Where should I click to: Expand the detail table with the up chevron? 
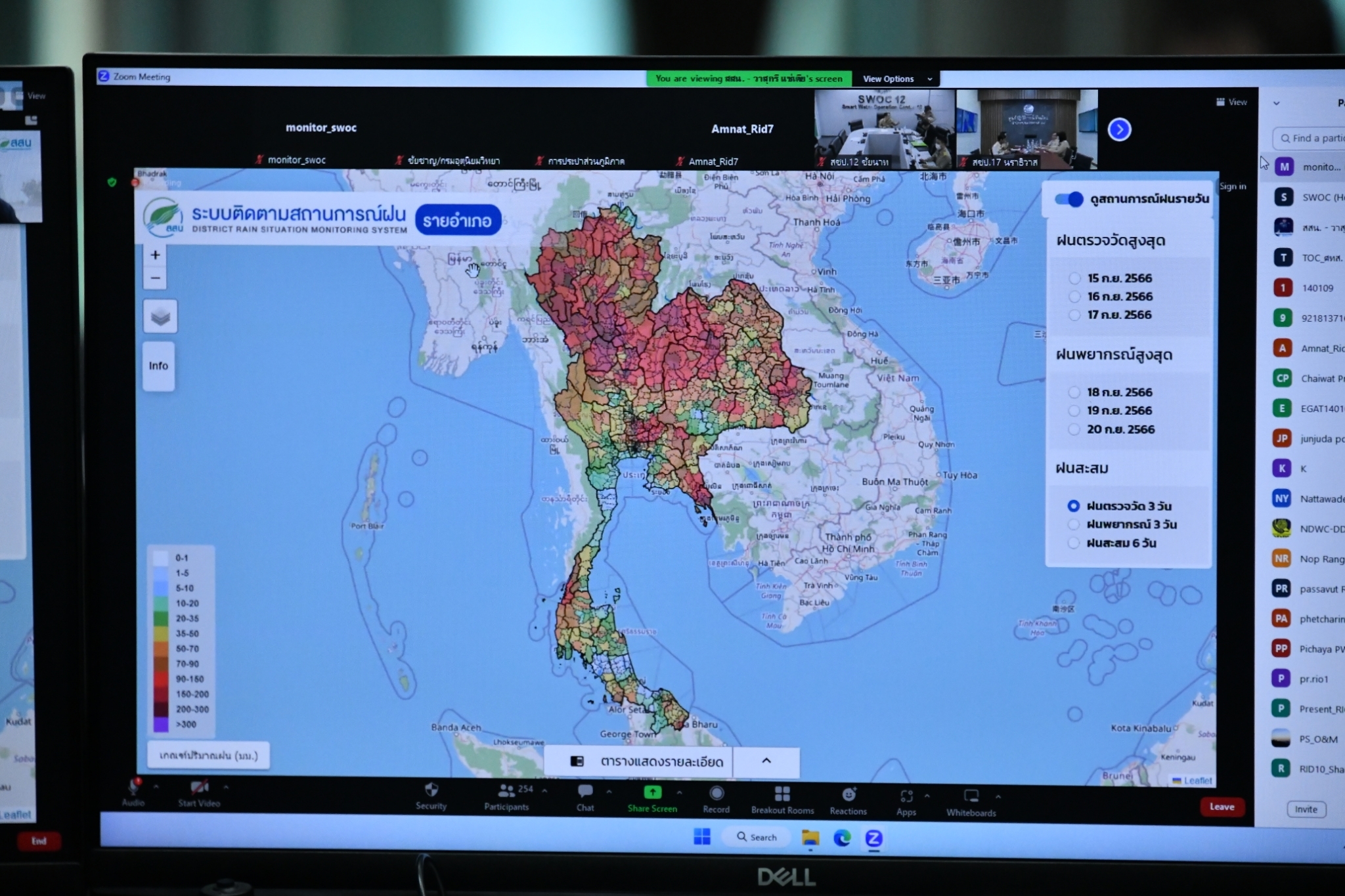tap(766, 761)
